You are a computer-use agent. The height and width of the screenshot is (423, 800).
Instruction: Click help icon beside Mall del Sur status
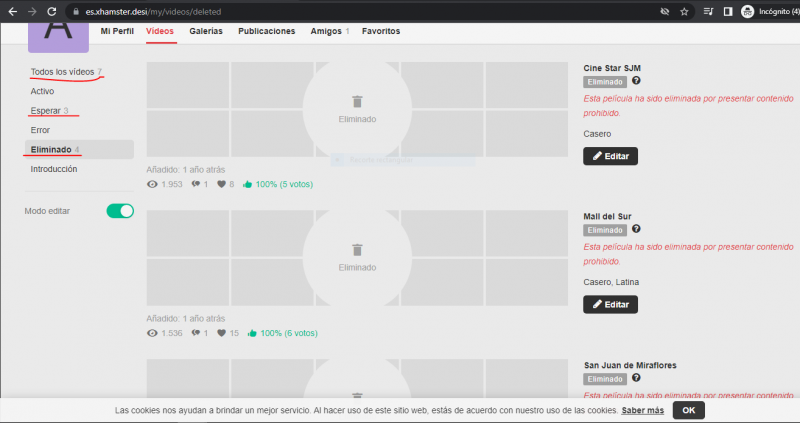636,229
